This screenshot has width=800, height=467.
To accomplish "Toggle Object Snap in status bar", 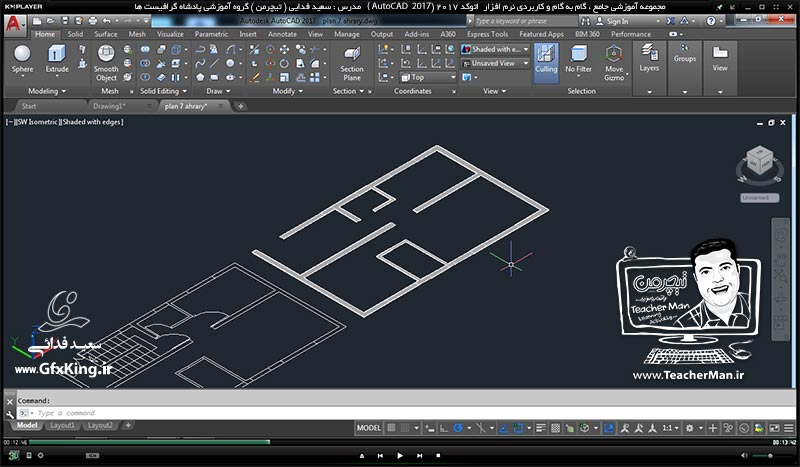I will point(518,428).
